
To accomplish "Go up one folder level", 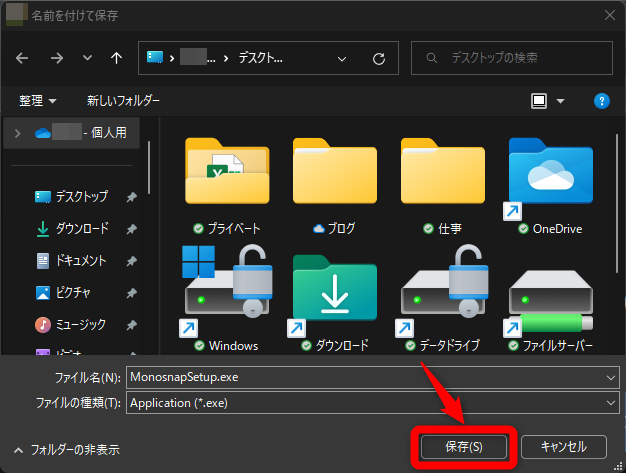I will tap(116, 58).
